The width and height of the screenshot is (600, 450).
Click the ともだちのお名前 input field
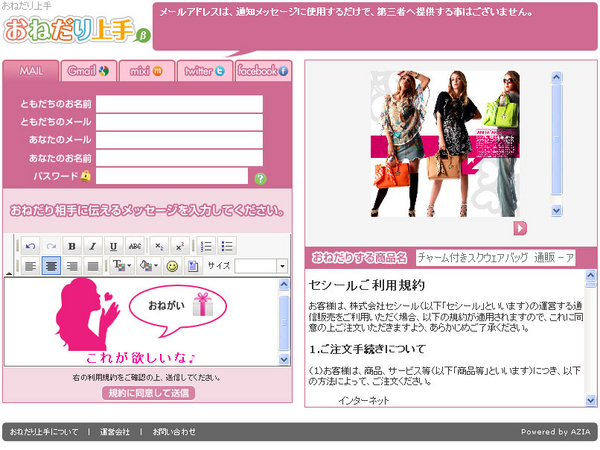tap(179, 104)
